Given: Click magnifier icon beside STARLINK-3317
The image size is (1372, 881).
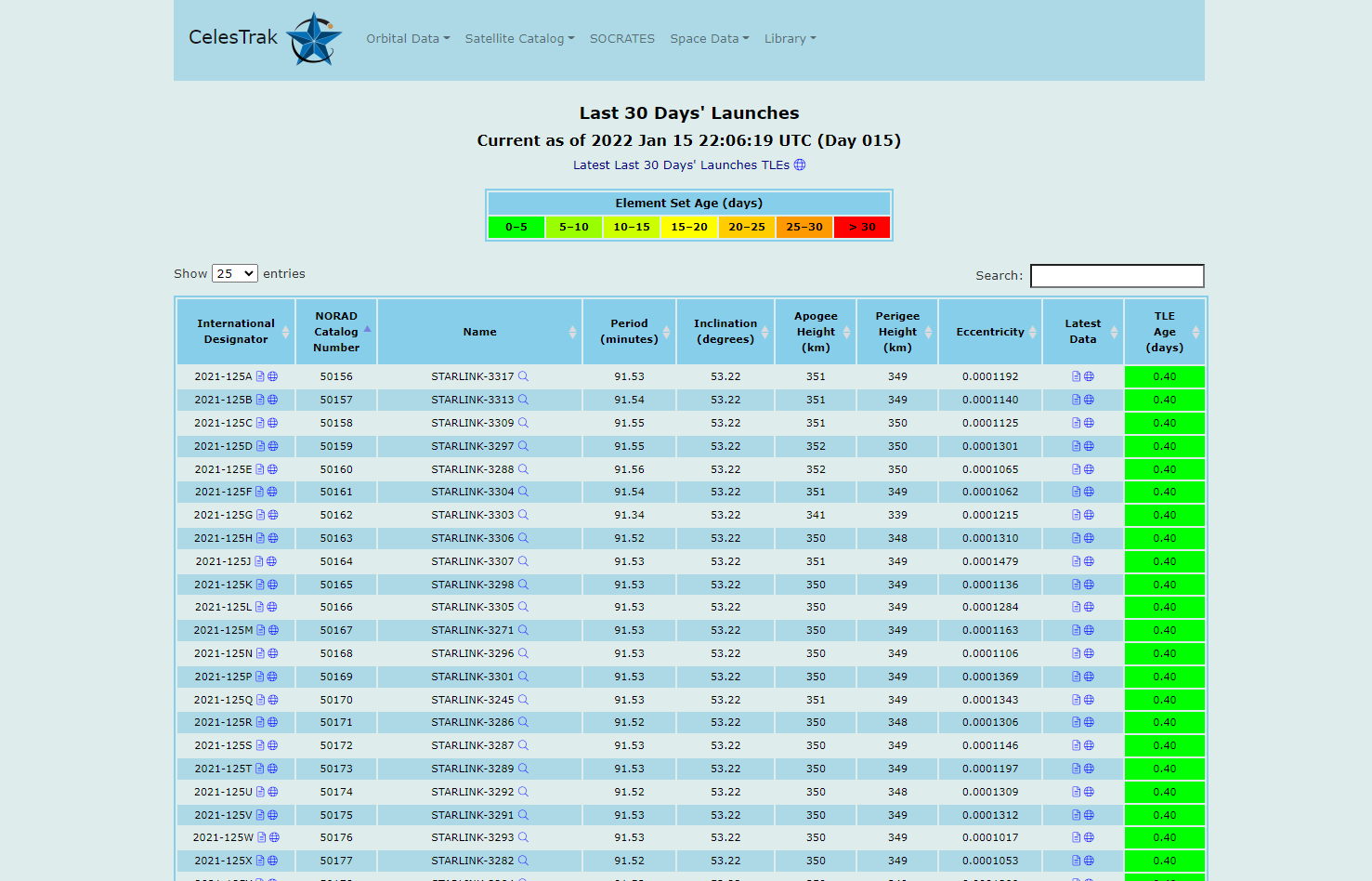Looking at the screenshot, I should pos(523,376).
